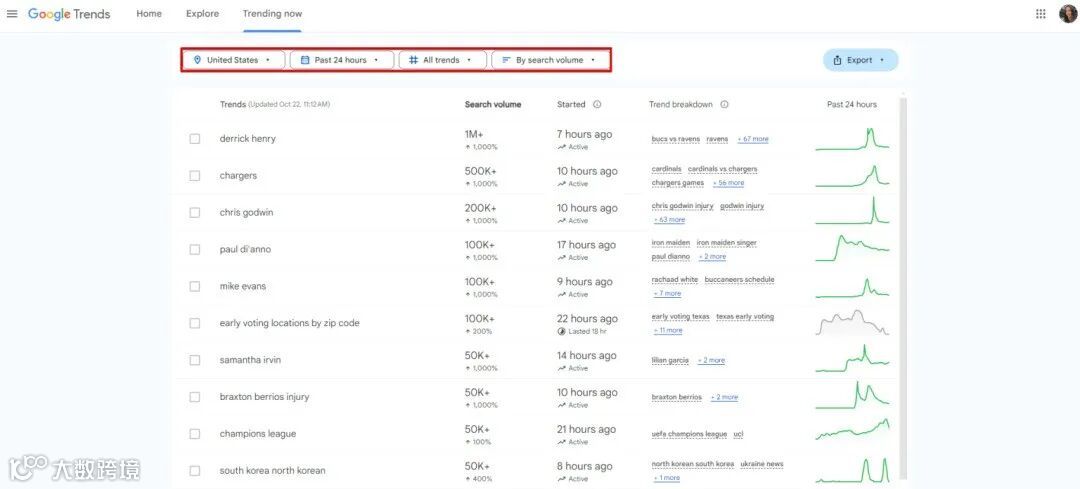The image size is (1080, 489).
Task: Open the north korean south korea link
Action: 693,464
